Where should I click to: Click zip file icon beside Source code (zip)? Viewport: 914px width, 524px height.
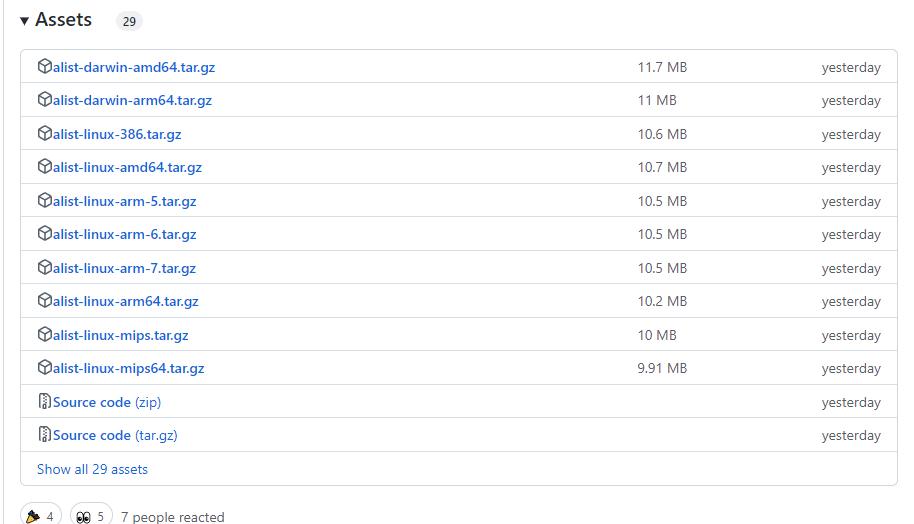click(44, 402)
